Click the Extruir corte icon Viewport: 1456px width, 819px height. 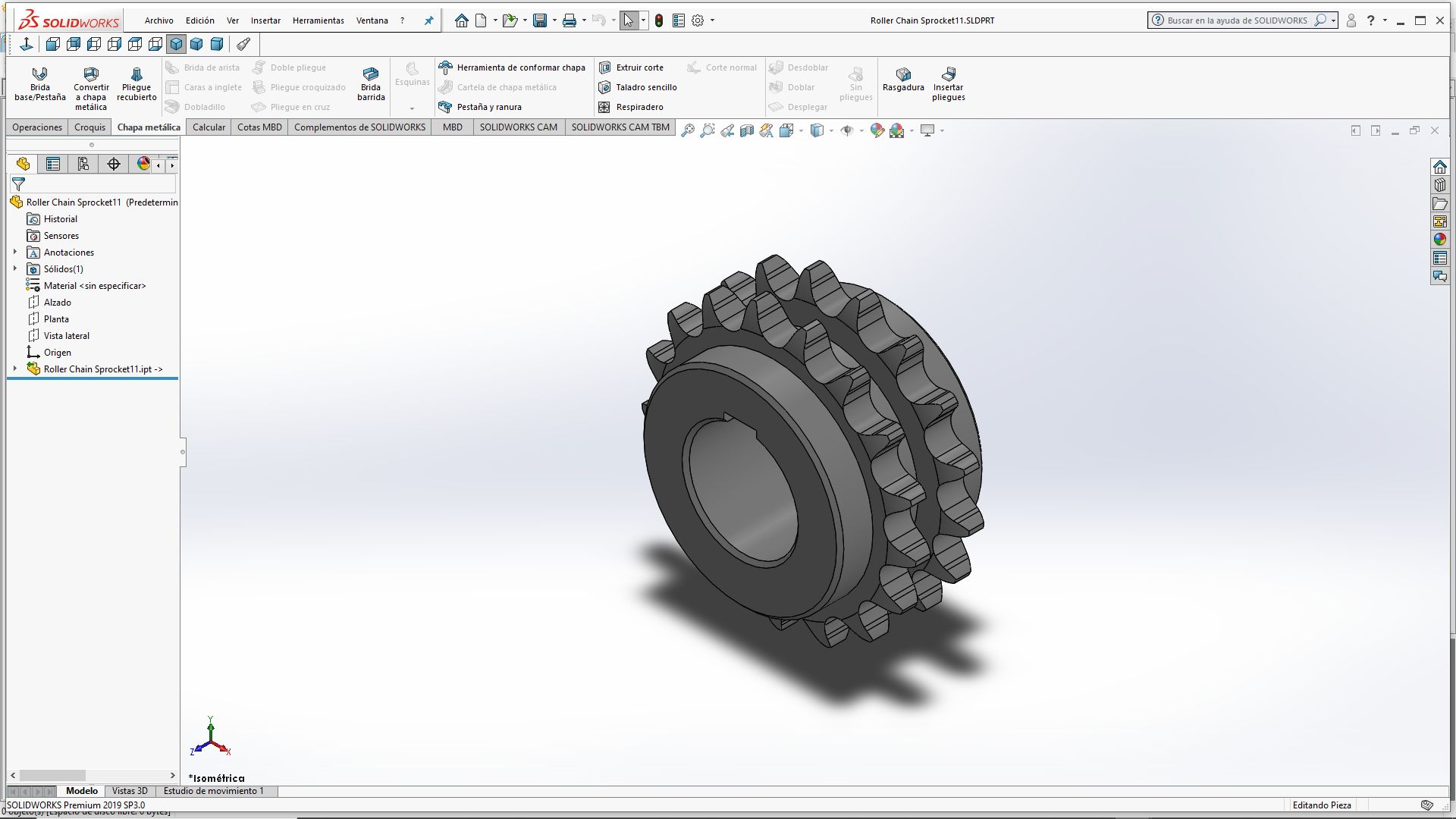[604, 67]
